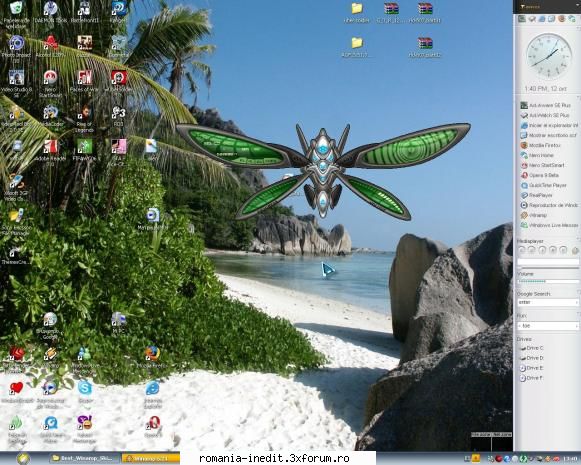581x465 pixels.
Task: Launch the Mozilla Firefox desktop shortcut
Action: point(153,354)
